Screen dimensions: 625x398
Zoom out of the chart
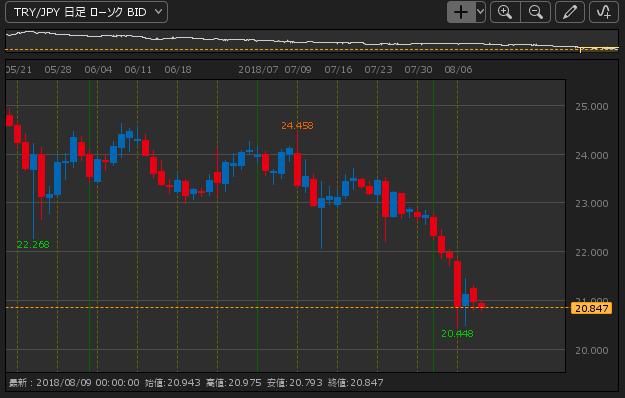point(536,12)
